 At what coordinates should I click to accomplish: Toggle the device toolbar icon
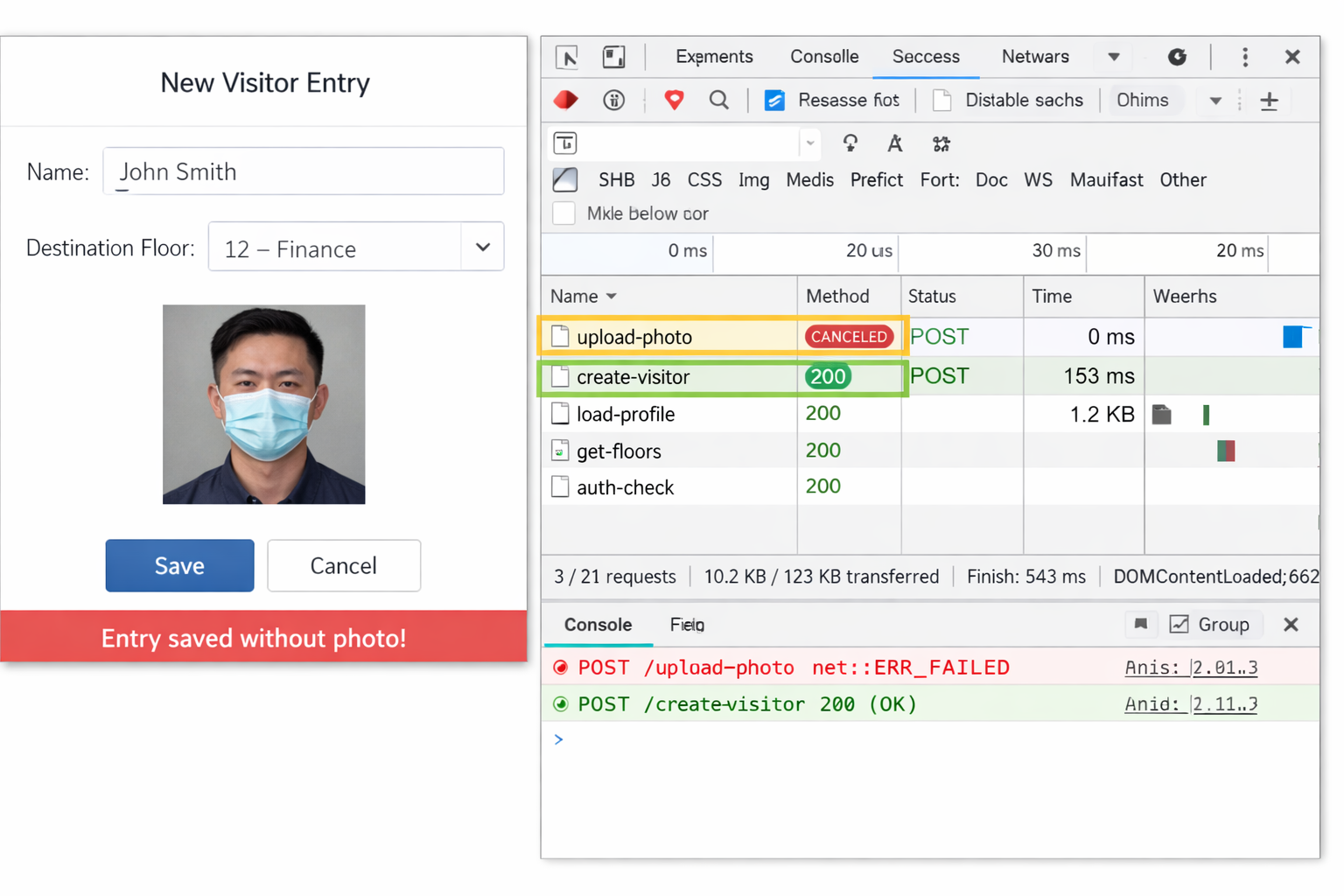coord(614,57)
